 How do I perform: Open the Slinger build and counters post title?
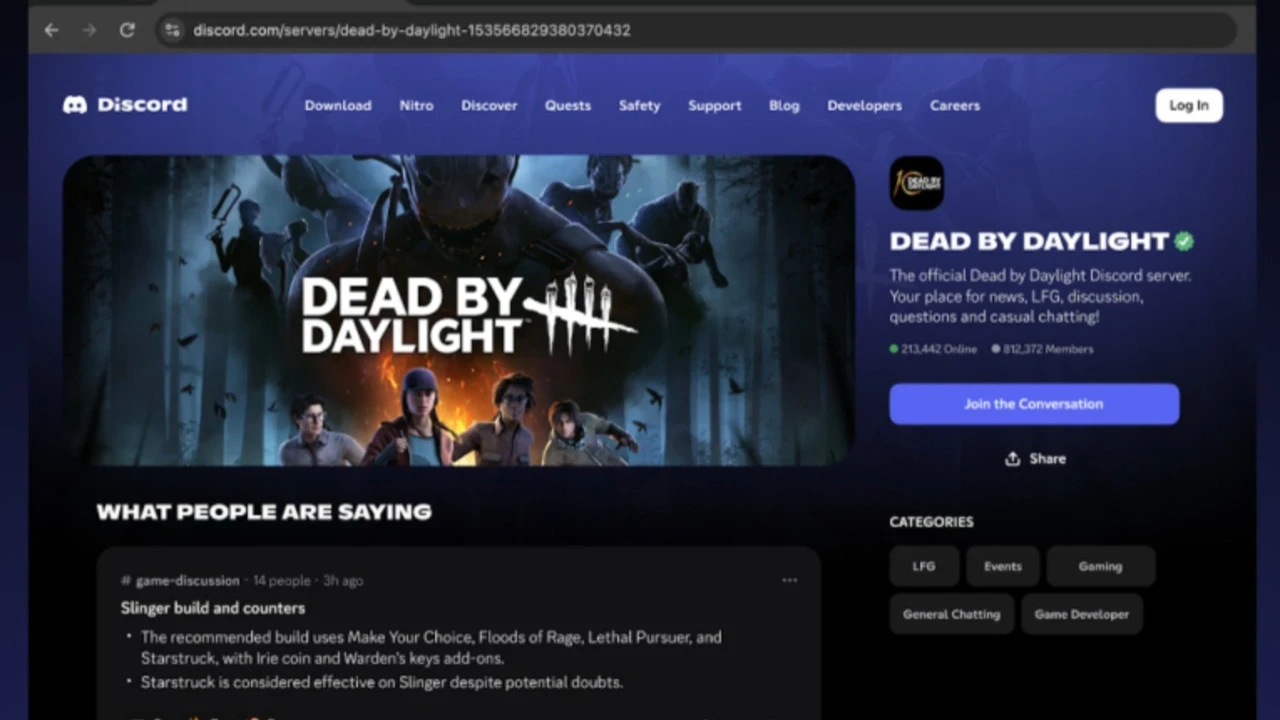pyautogui.click(x=213, y=608)
